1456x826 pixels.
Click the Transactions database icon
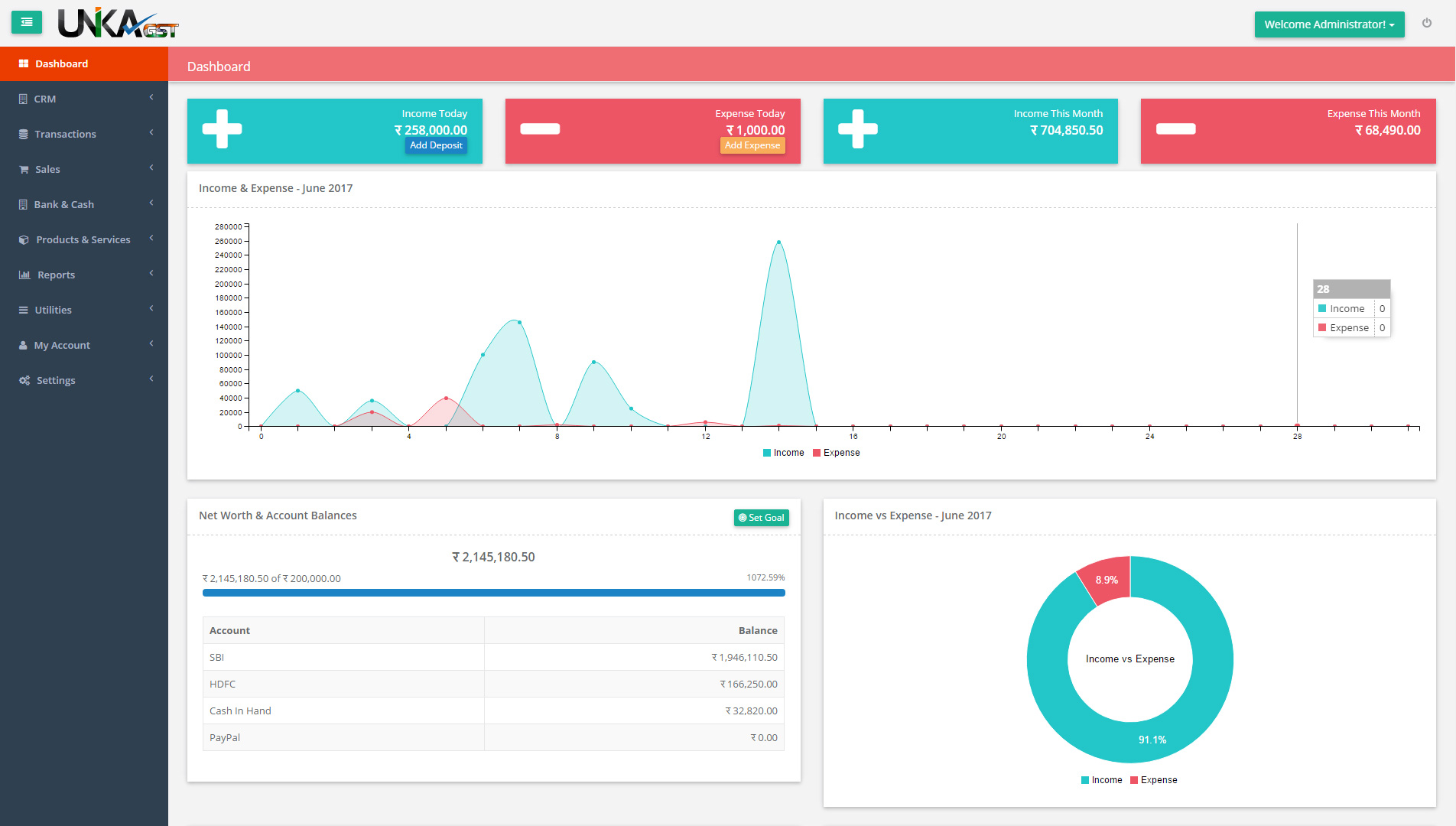24,135
